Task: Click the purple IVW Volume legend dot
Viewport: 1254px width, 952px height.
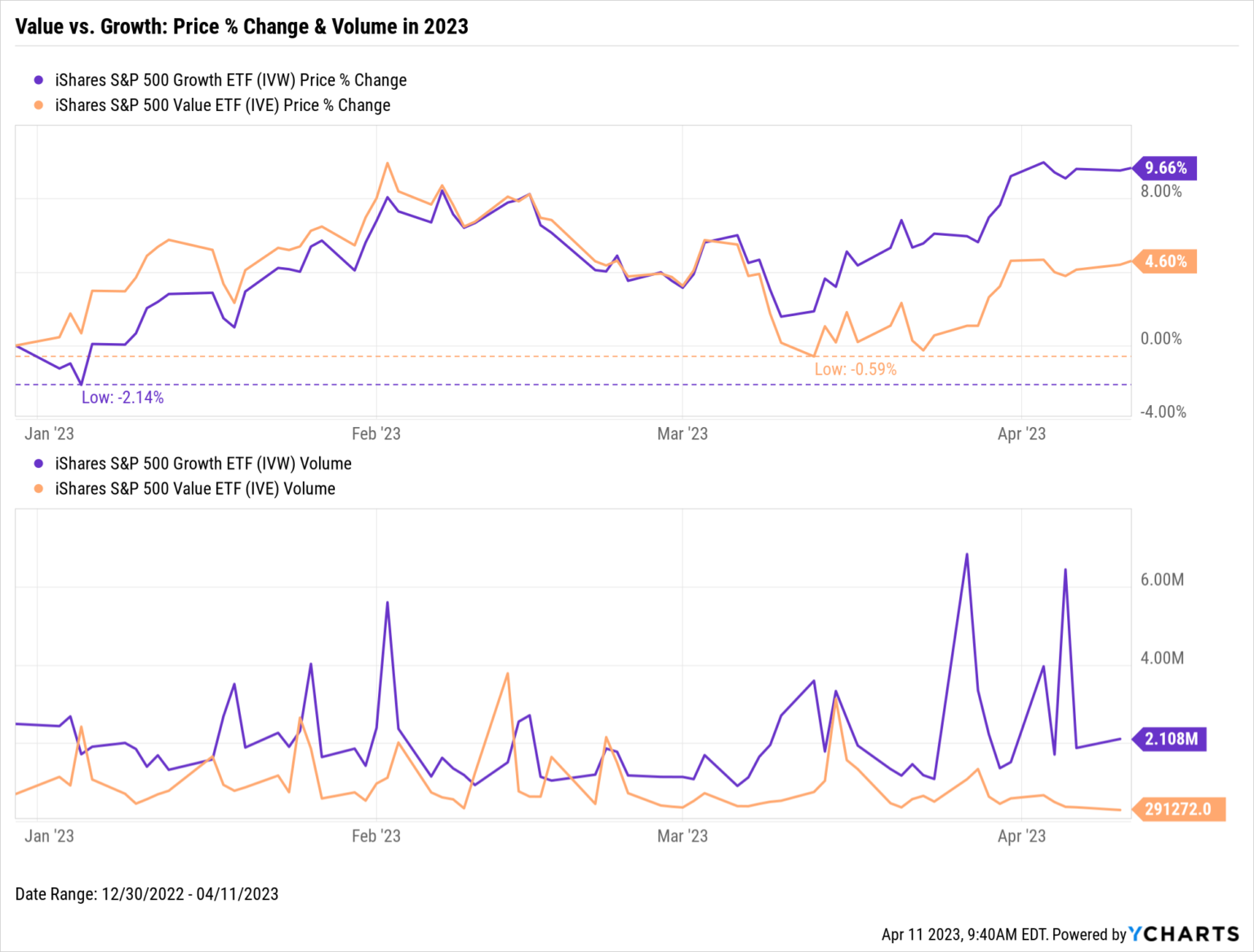Action: 37,463
